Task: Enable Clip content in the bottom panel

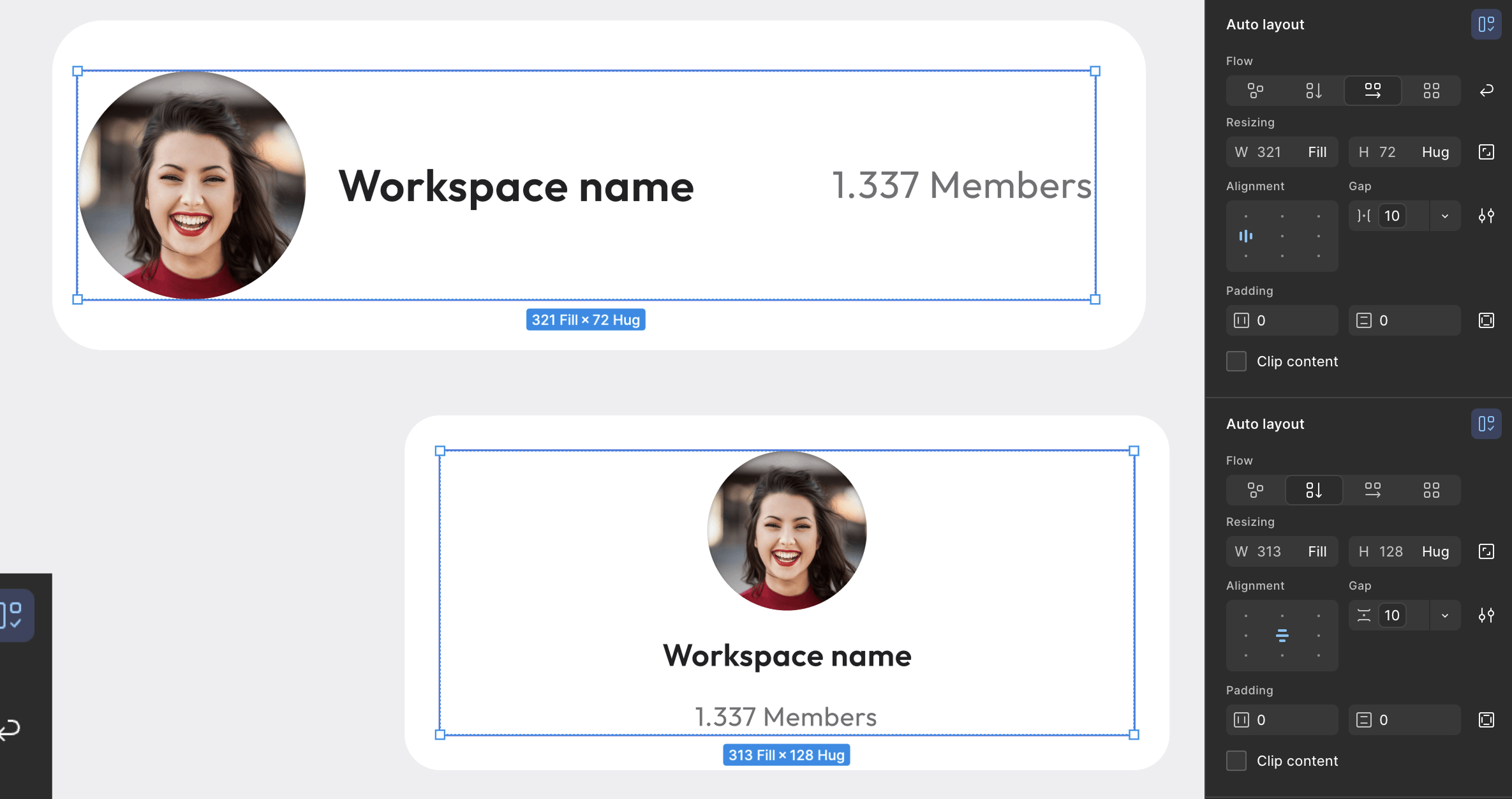Action: (1236, 761)
